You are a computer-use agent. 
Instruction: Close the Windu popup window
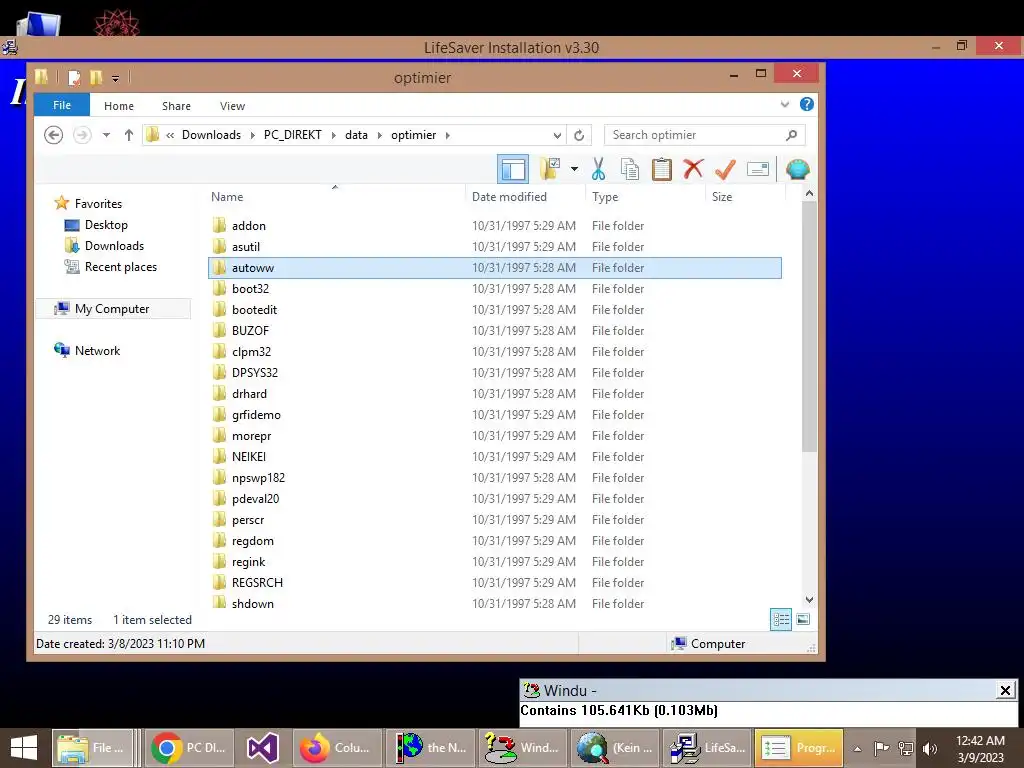(x=1006, y=690)
